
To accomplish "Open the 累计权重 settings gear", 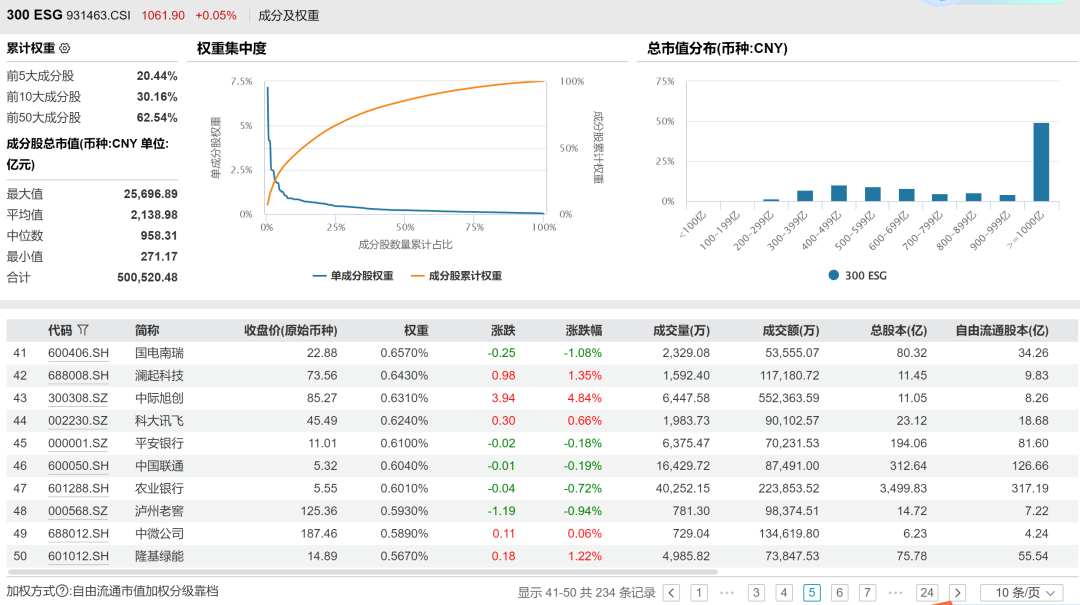I will 65,48.
